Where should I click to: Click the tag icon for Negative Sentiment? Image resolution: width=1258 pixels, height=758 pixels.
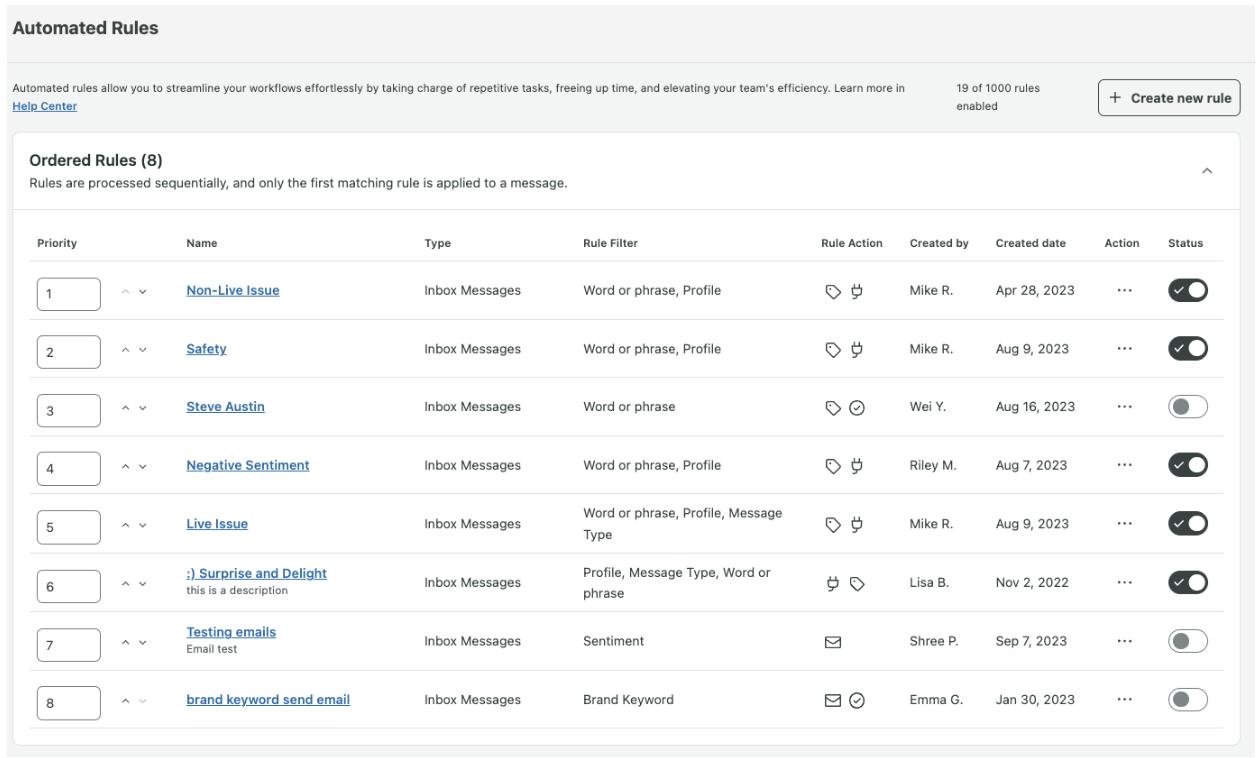832,466
